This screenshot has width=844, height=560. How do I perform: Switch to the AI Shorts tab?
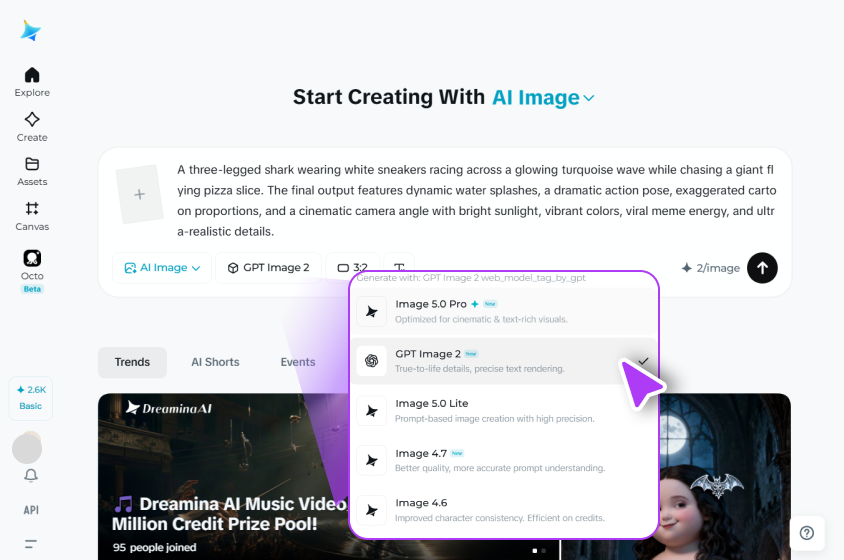tap(215, 362)
